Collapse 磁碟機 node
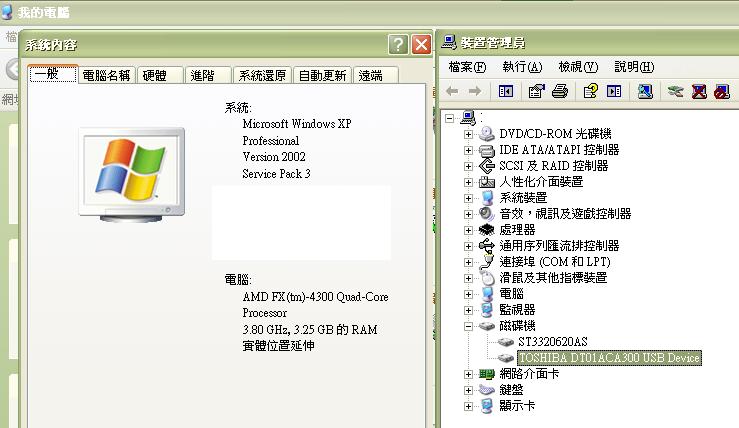Viewport: 739px width, 428px height. click(468, 326)
